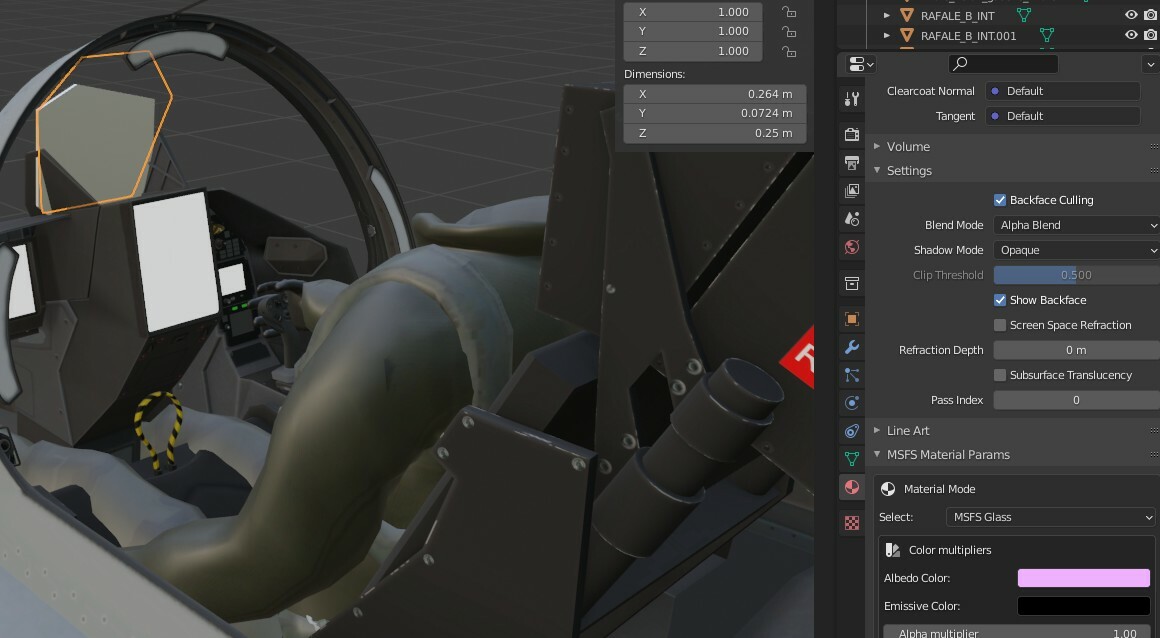Click the Dimensions Z 0.25 m field
Image resolution: width=1160 pixels, height=638 pixels.
(715, 133)
